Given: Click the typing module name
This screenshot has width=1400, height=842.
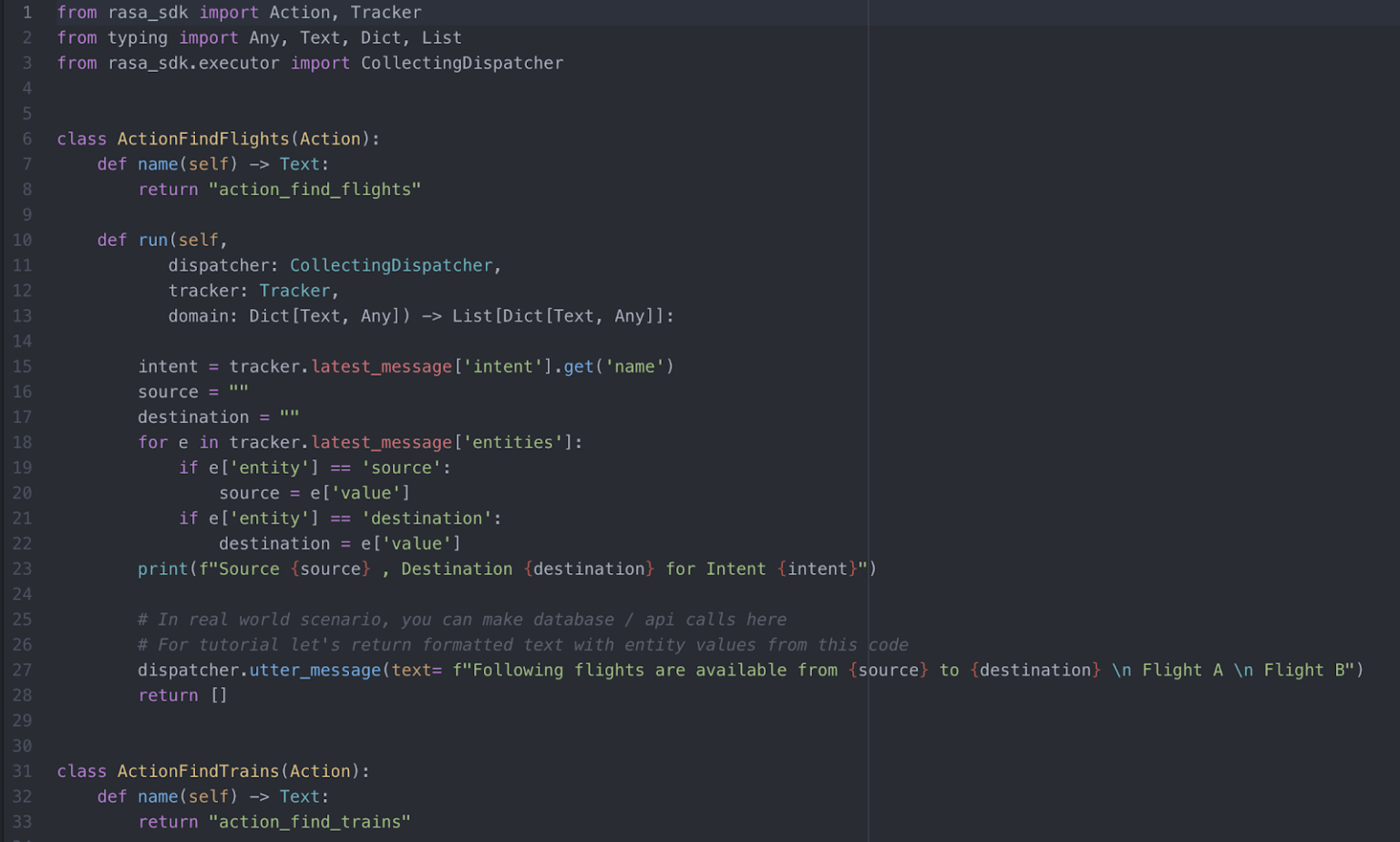Looking at the screenshot, I should pos(138,37).
